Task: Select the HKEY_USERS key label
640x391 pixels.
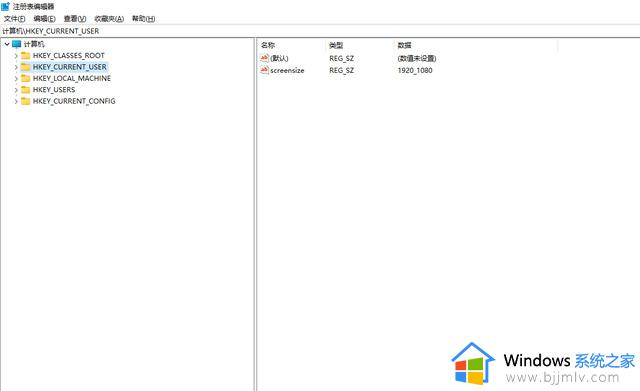Action: point(54,90)
